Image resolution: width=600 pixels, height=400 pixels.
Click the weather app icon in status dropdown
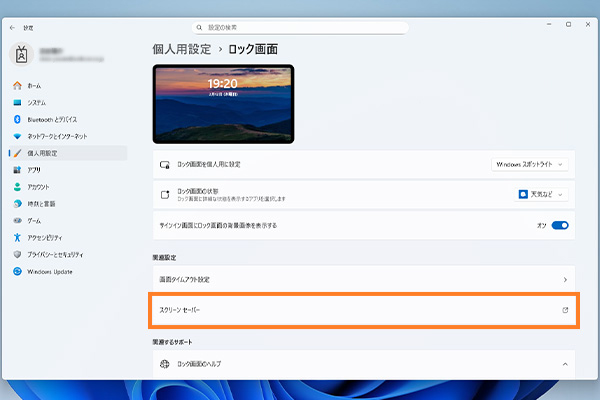pyautogui.click(x=523, y=194)
